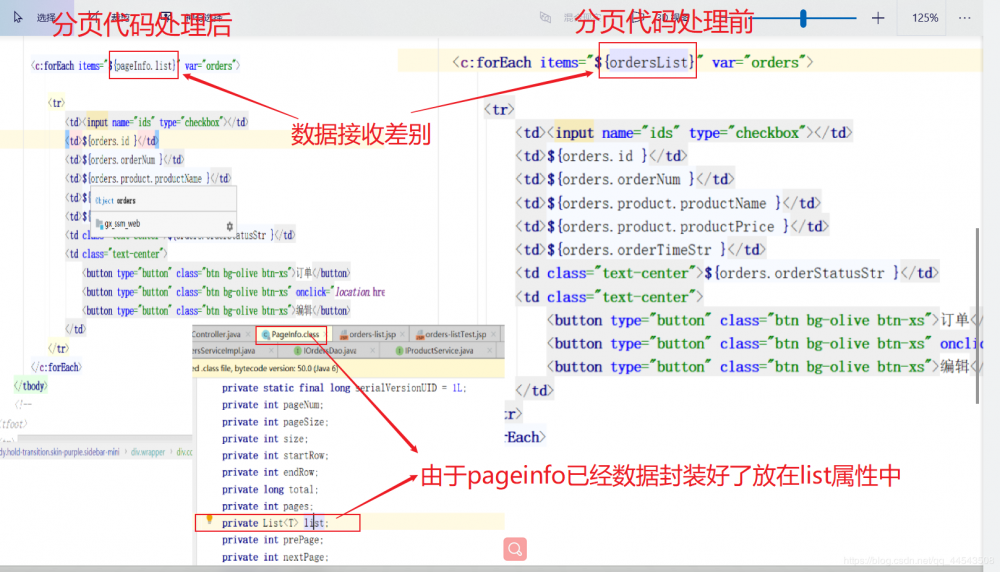The height and width of the screenshot is (572, 1000).
Task: Switch to the PageInfo.class tab
Action: click(295, 334)
